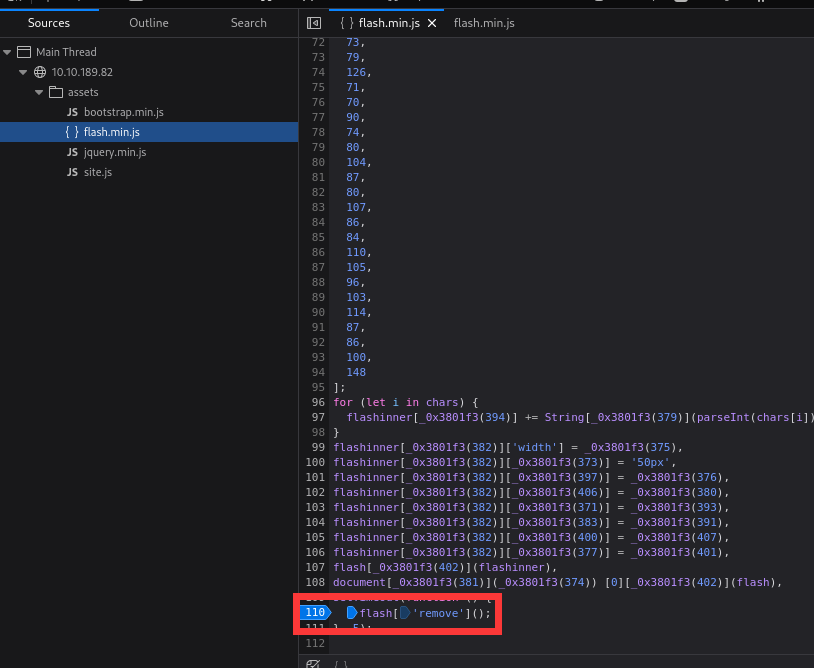Image resolution: width=814 pixels, height=668 pixels.
Task: Add a breakpoint on line 107 gutter
Action: coord(315,567)
